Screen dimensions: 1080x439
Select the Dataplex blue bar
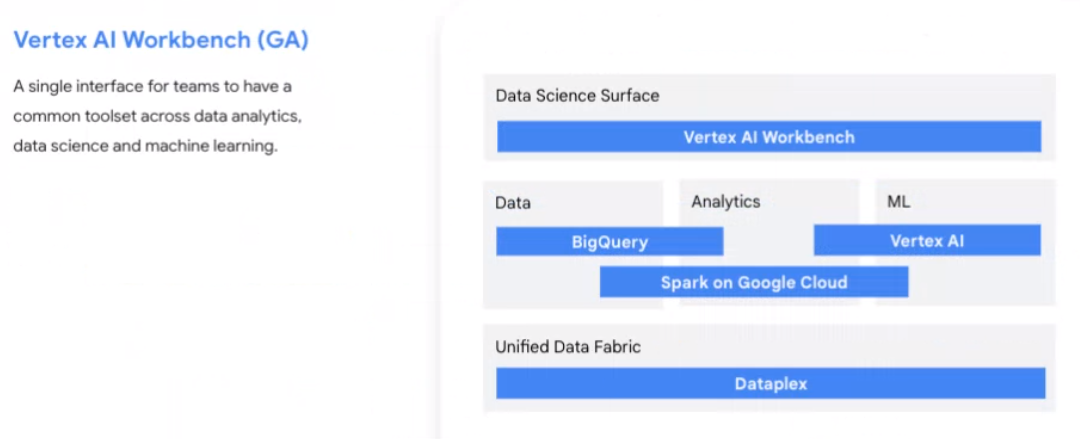771,383
